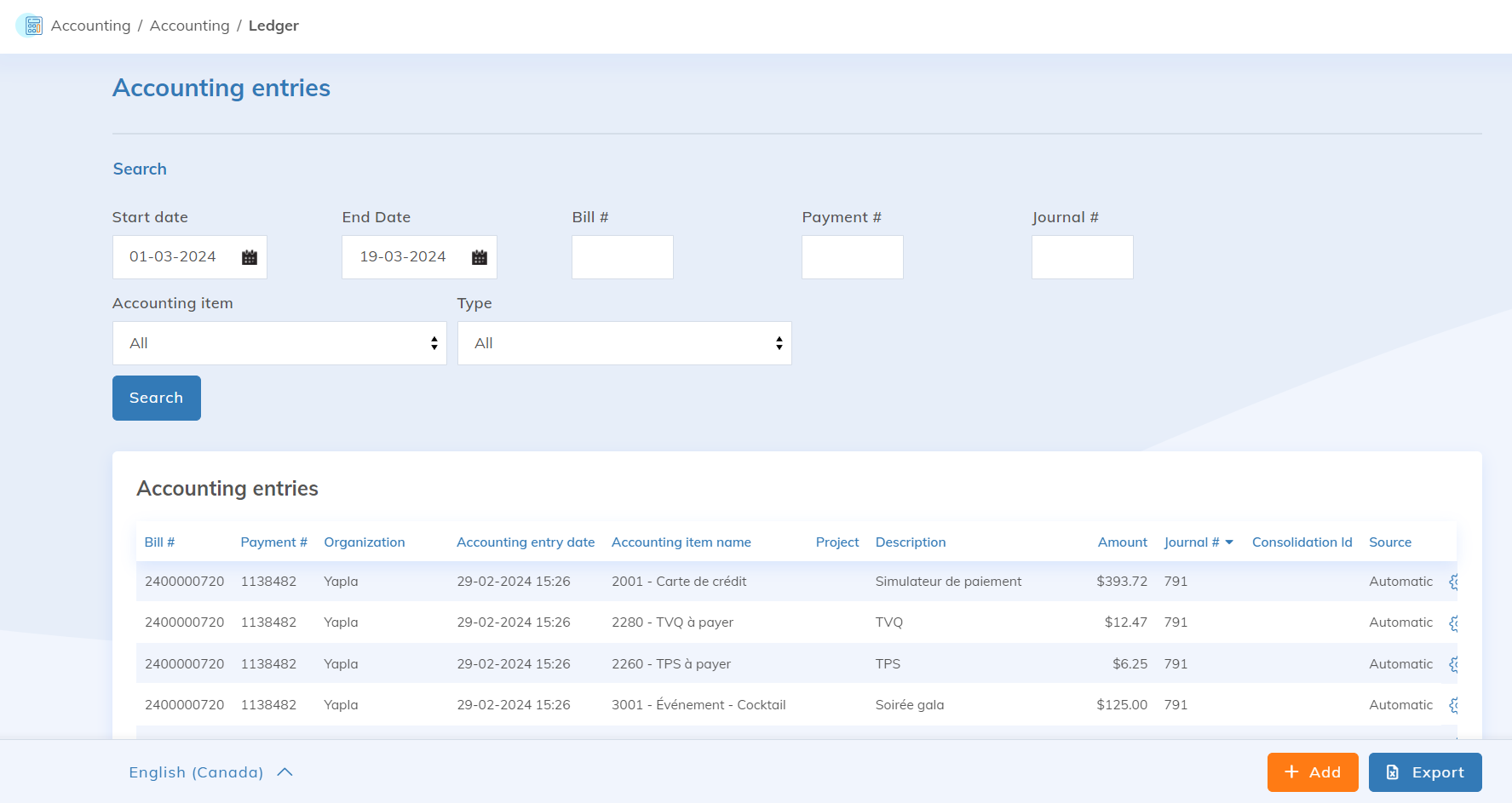Image resolution: width=1512 pixels, height=803 pixels.
Task: Click the Journal # search input
Action: (x=1082, y=257)
